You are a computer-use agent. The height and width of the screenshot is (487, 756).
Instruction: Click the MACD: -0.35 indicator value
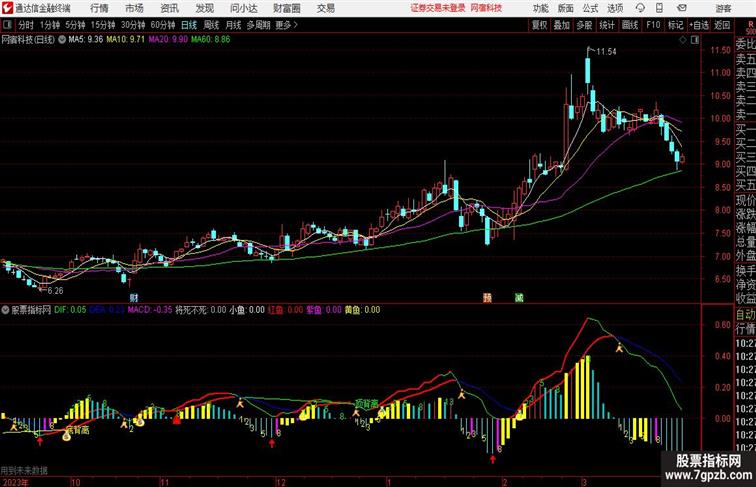(150, 310)
